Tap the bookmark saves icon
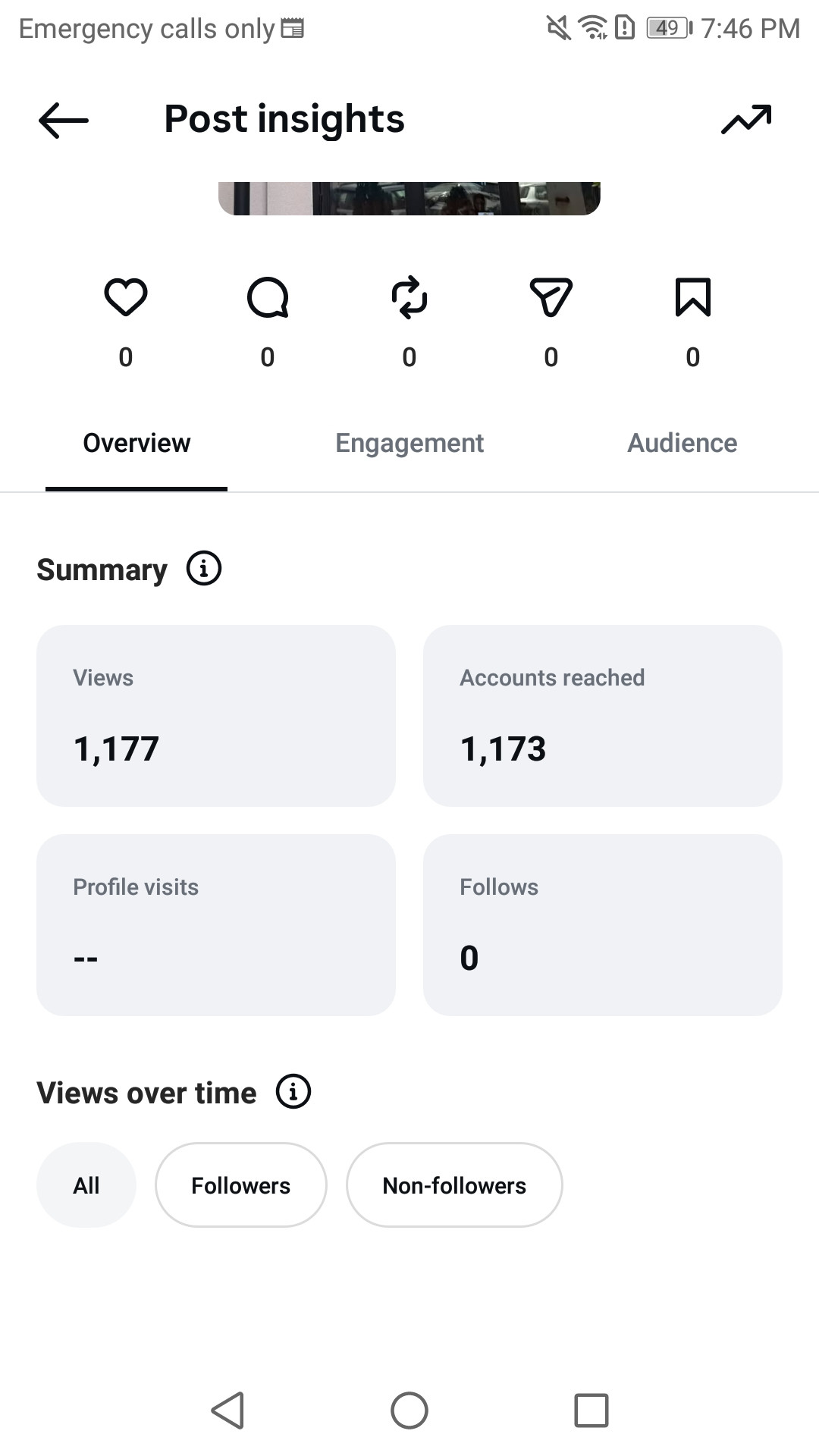 (693, 297)
